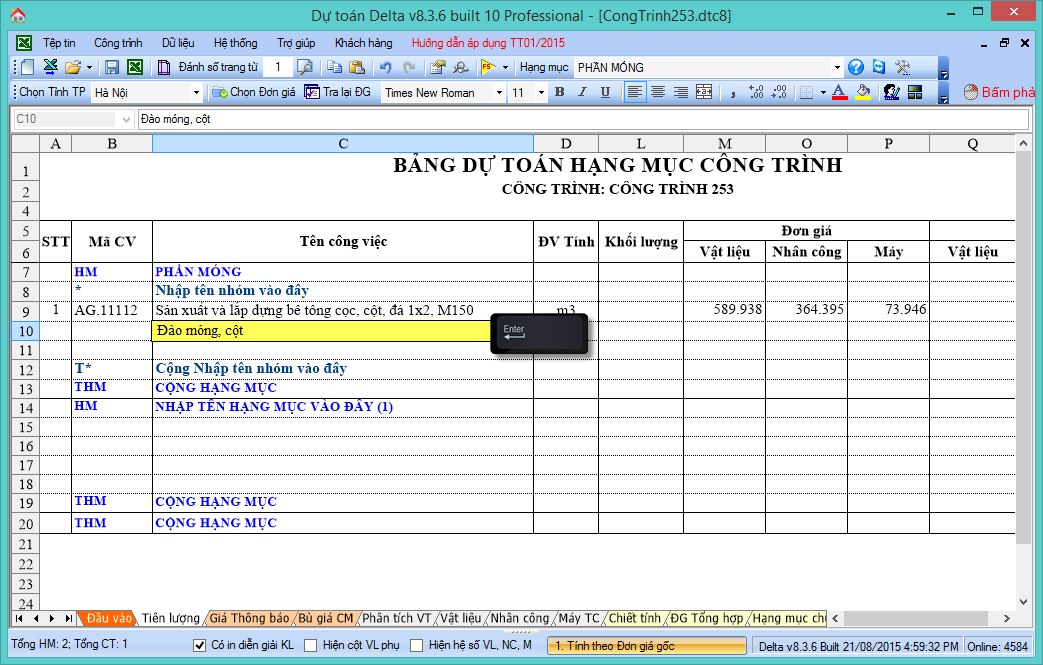Screen dimensions: 1043x665
Task: Click the window layout tiles icon
Action: (915, 92)
